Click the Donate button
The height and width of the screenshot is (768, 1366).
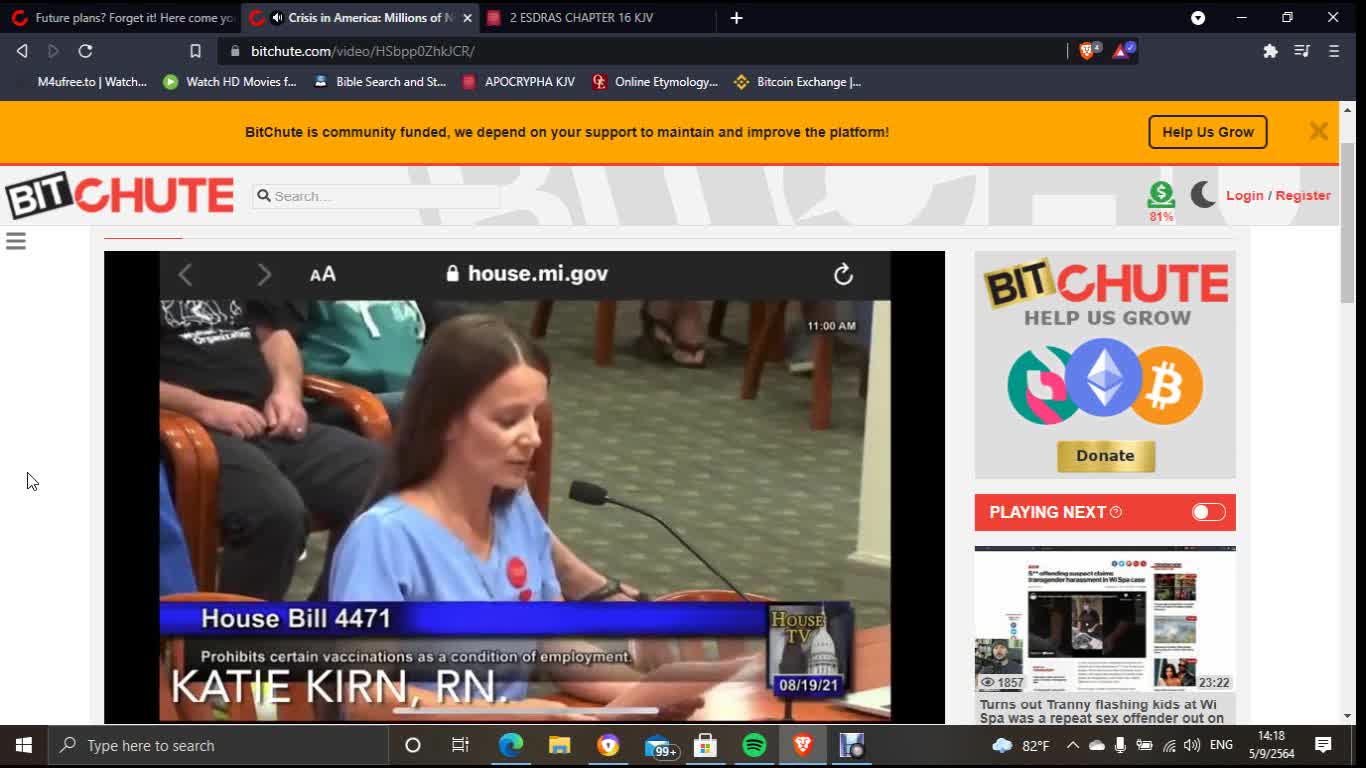pyautogui.click(x=1105, y=456)
